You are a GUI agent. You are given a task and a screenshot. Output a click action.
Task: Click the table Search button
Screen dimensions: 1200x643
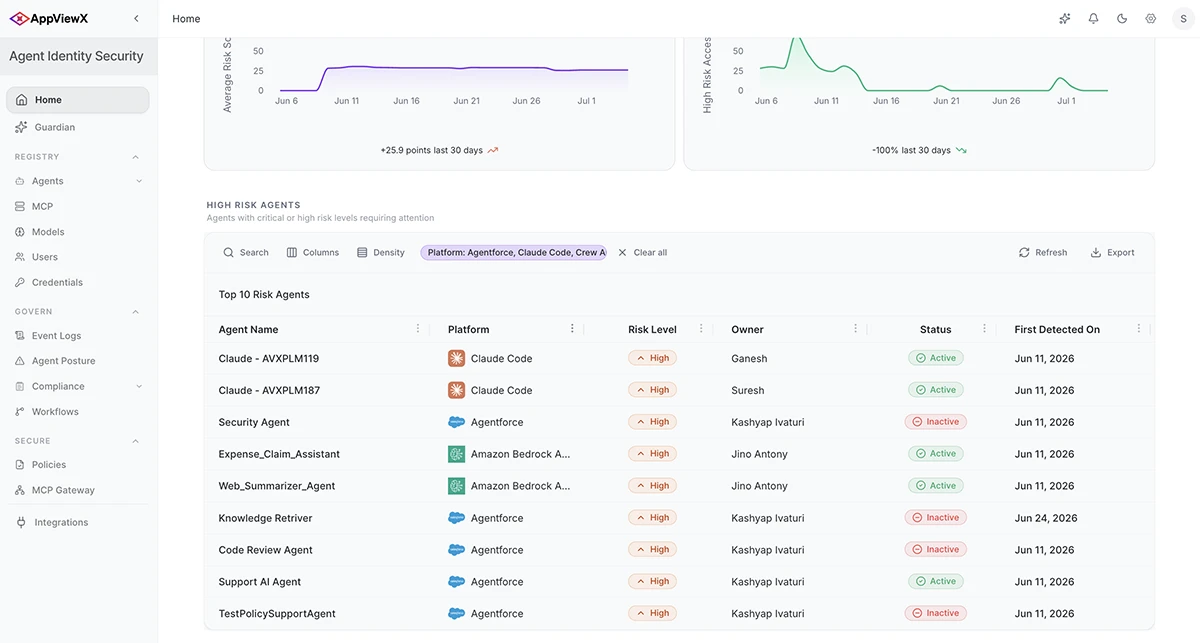click(x=246, y=253)
